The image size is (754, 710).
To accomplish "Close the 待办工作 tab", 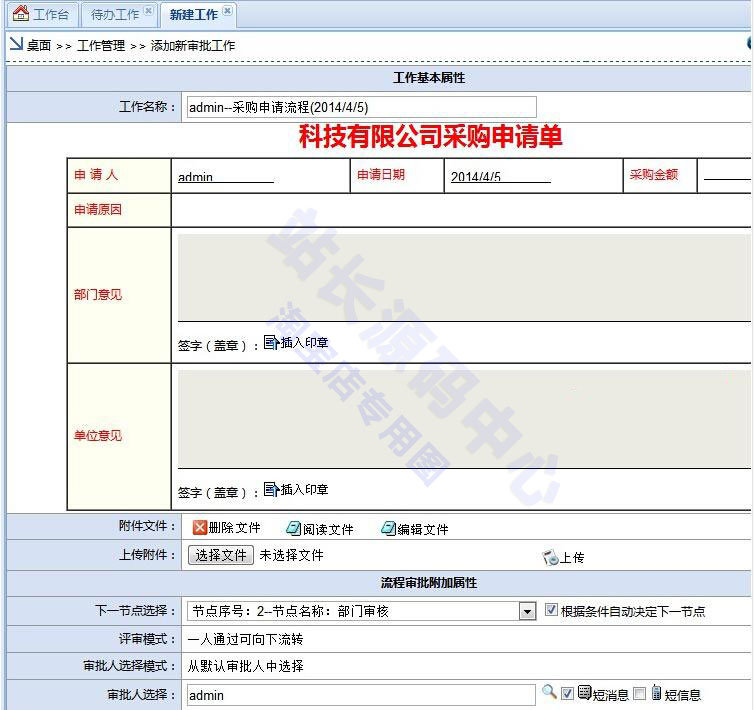I will tap(149, 10).
